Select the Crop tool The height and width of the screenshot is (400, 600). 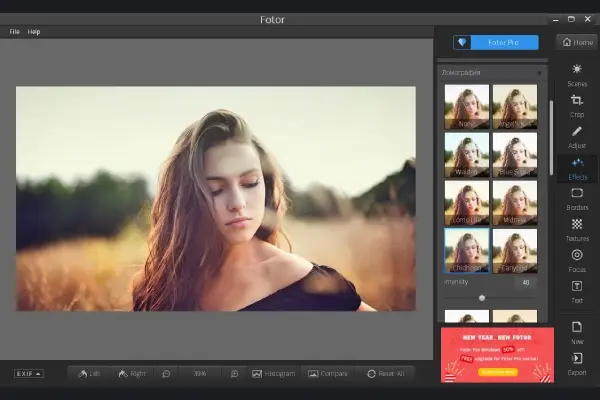(577, 106)
